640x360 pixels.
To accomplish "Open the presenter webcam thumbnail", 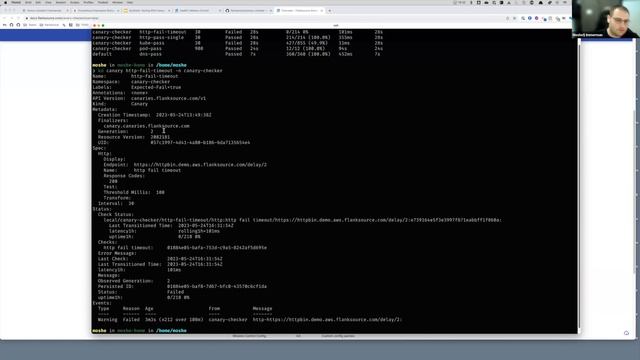I will click(606, 19).
